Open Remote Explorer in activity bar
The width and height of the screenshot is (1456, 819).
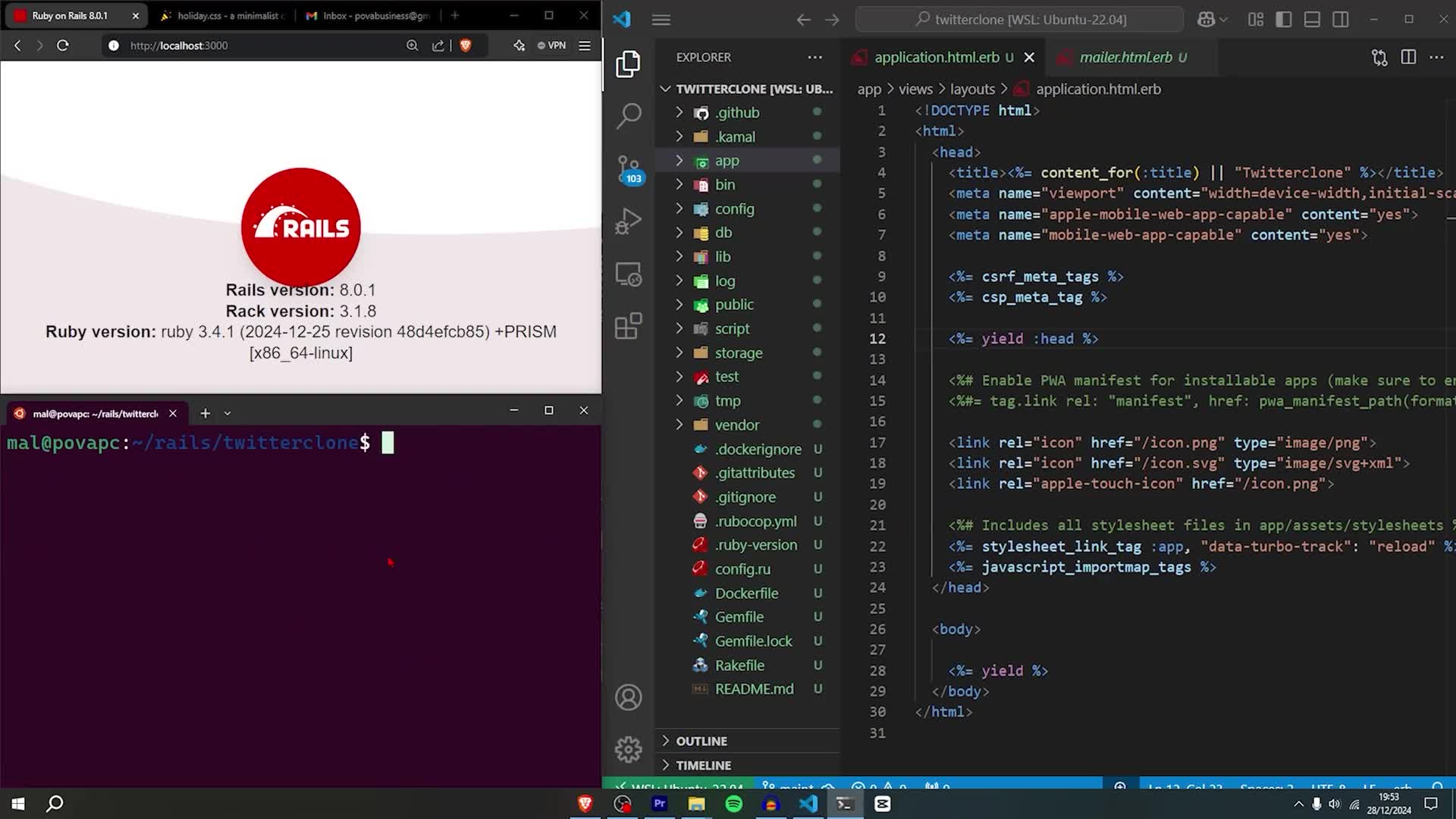pos(629,274)
